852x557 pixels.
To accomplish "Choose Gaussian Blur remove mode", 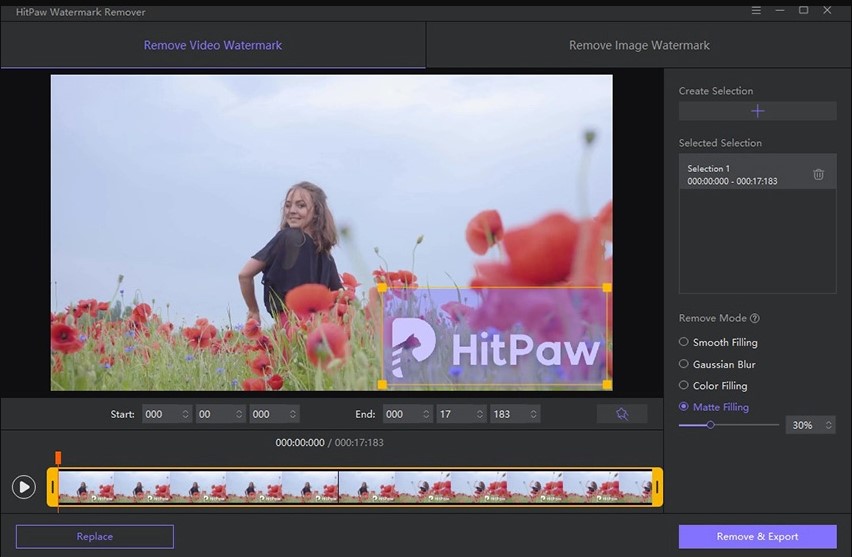I will point(684,364).
